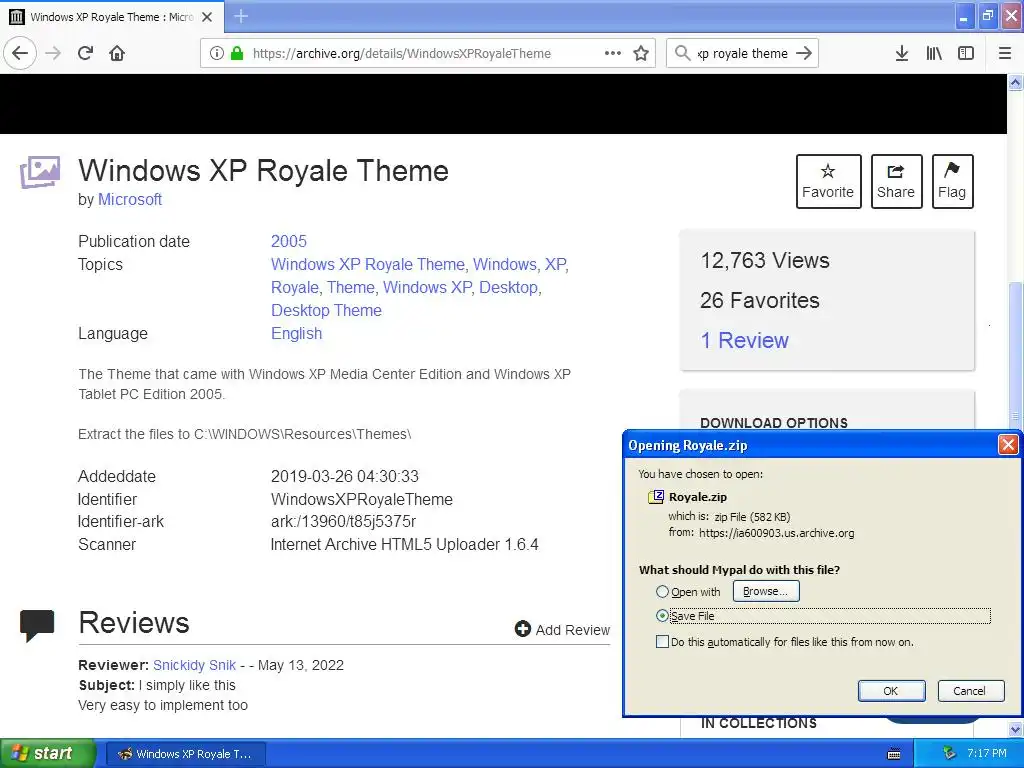1024x768 pixels.
Task: Toggle the sidebar view icon
Action: [x=966, y=54]
